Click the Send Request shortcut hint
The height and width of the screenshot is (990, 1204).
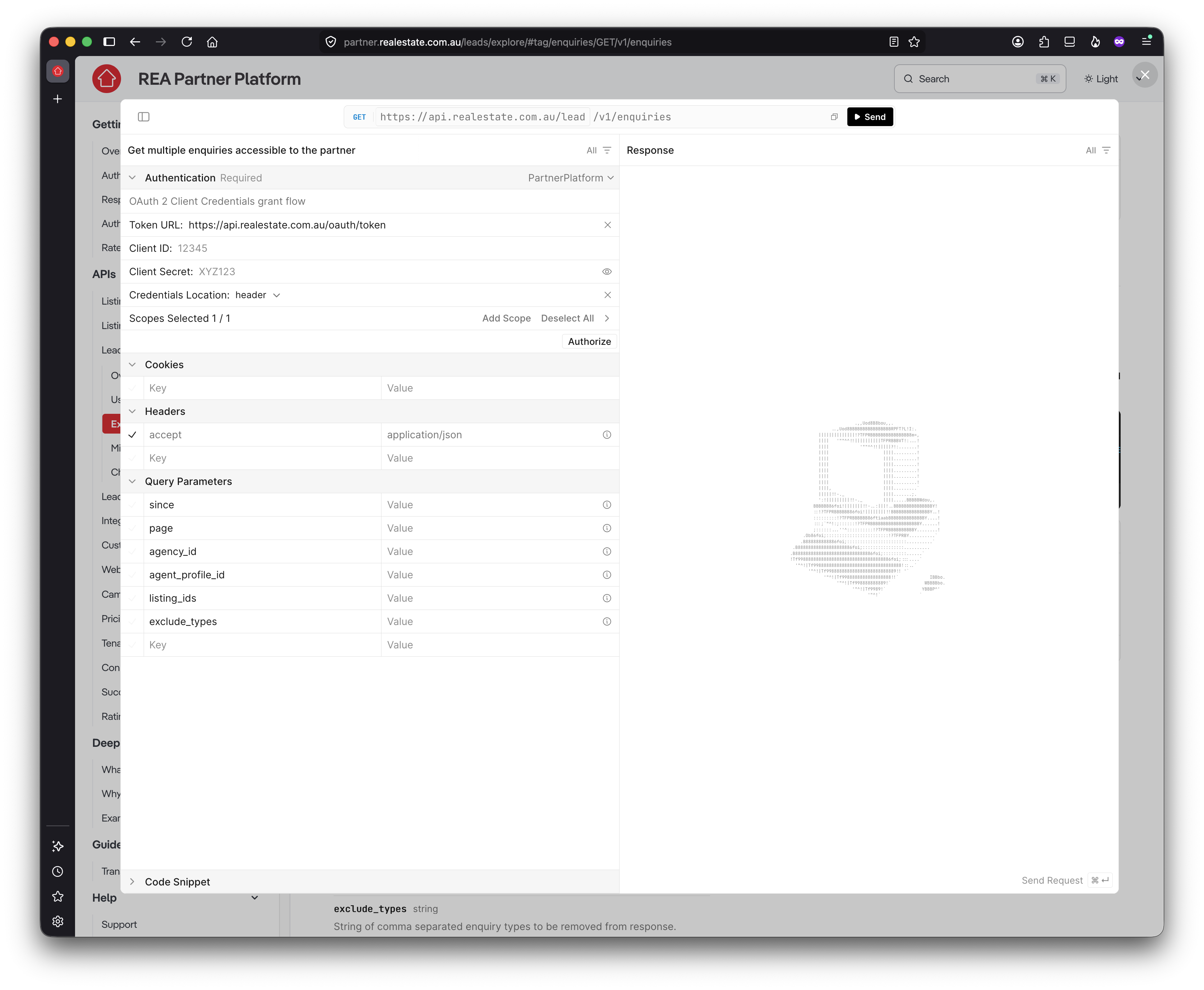1066,881
